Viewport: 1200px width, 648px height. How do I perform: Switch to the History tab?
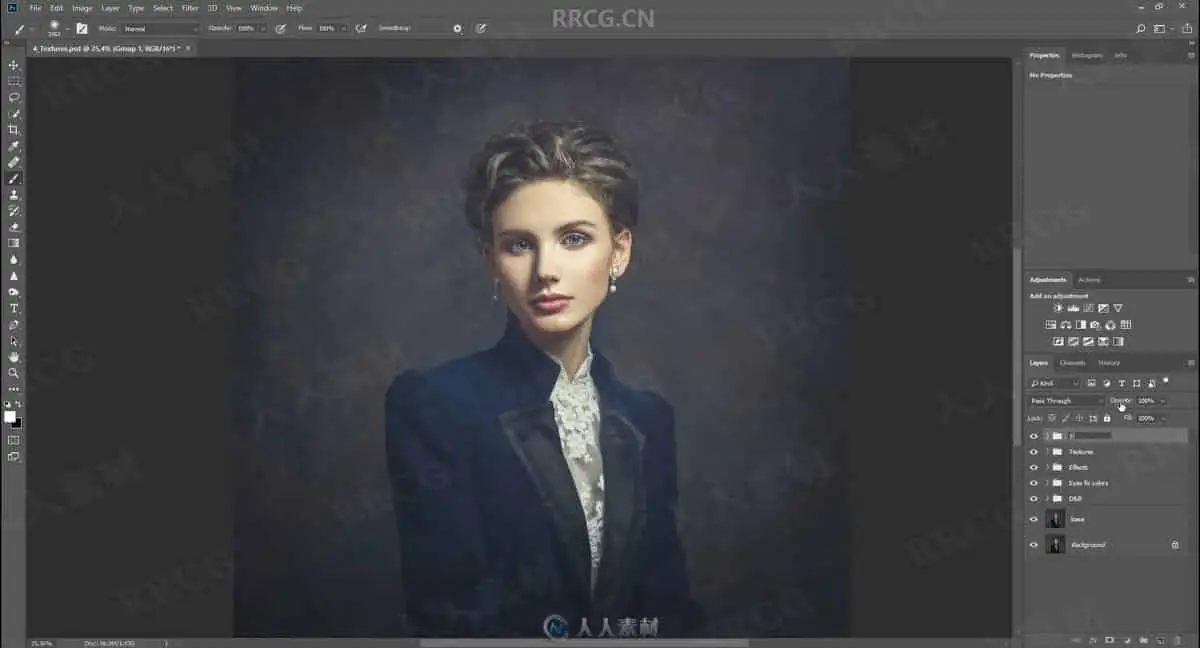coord(1109,363)
